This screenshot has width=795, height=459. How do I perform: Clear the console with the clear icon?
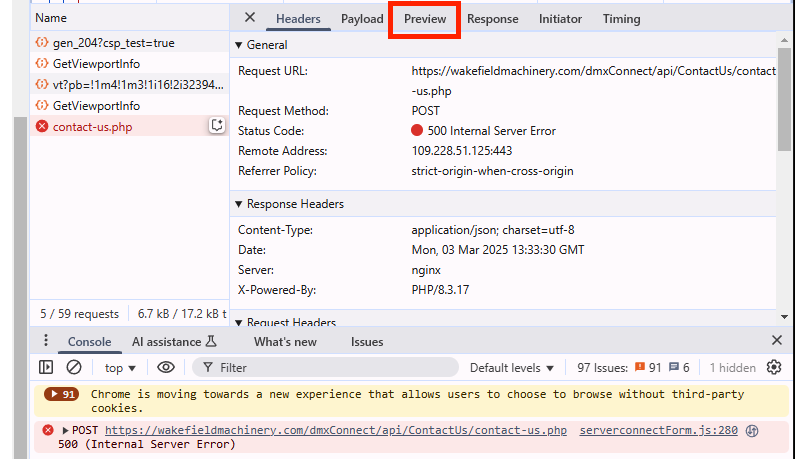click(73, 367)
